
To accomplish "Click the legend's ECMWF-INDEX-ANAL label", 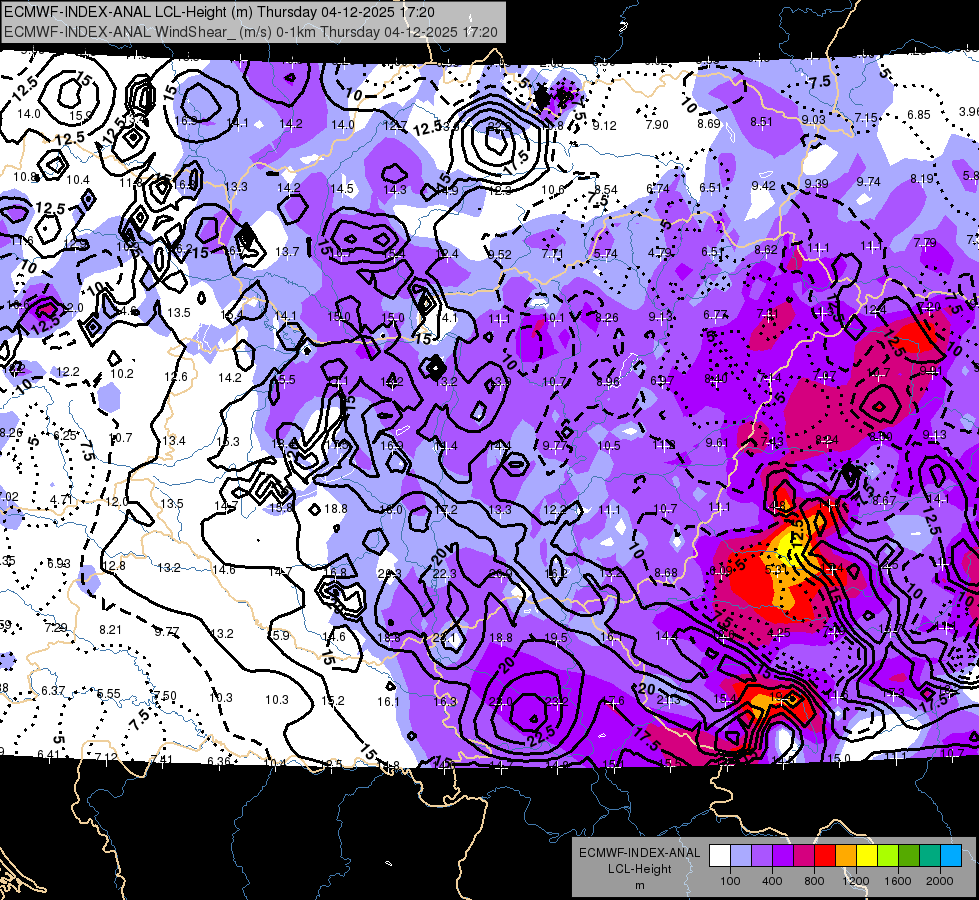I will click(639, 853).
